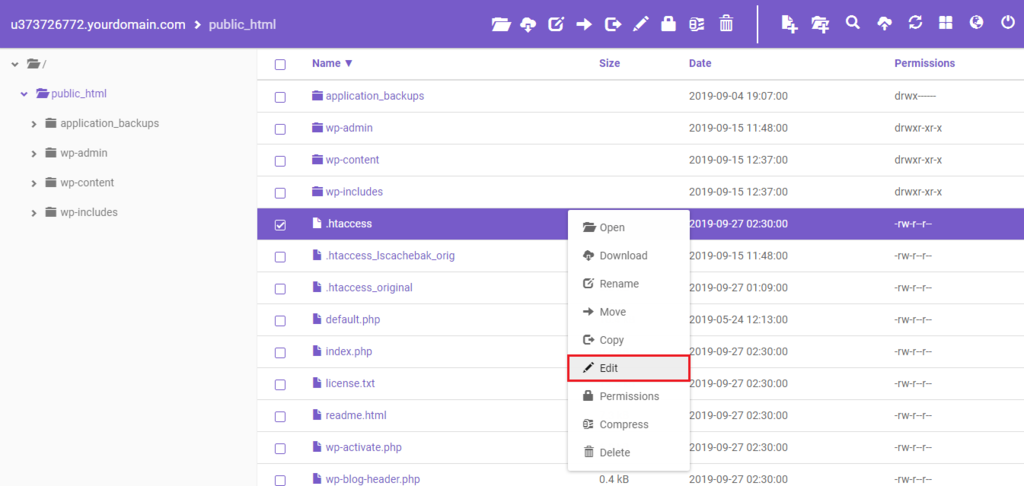Click the New Folder icon in the toolbar
Image resolution: width=1024 pixels, height=486 pixels.
point(820,23)
